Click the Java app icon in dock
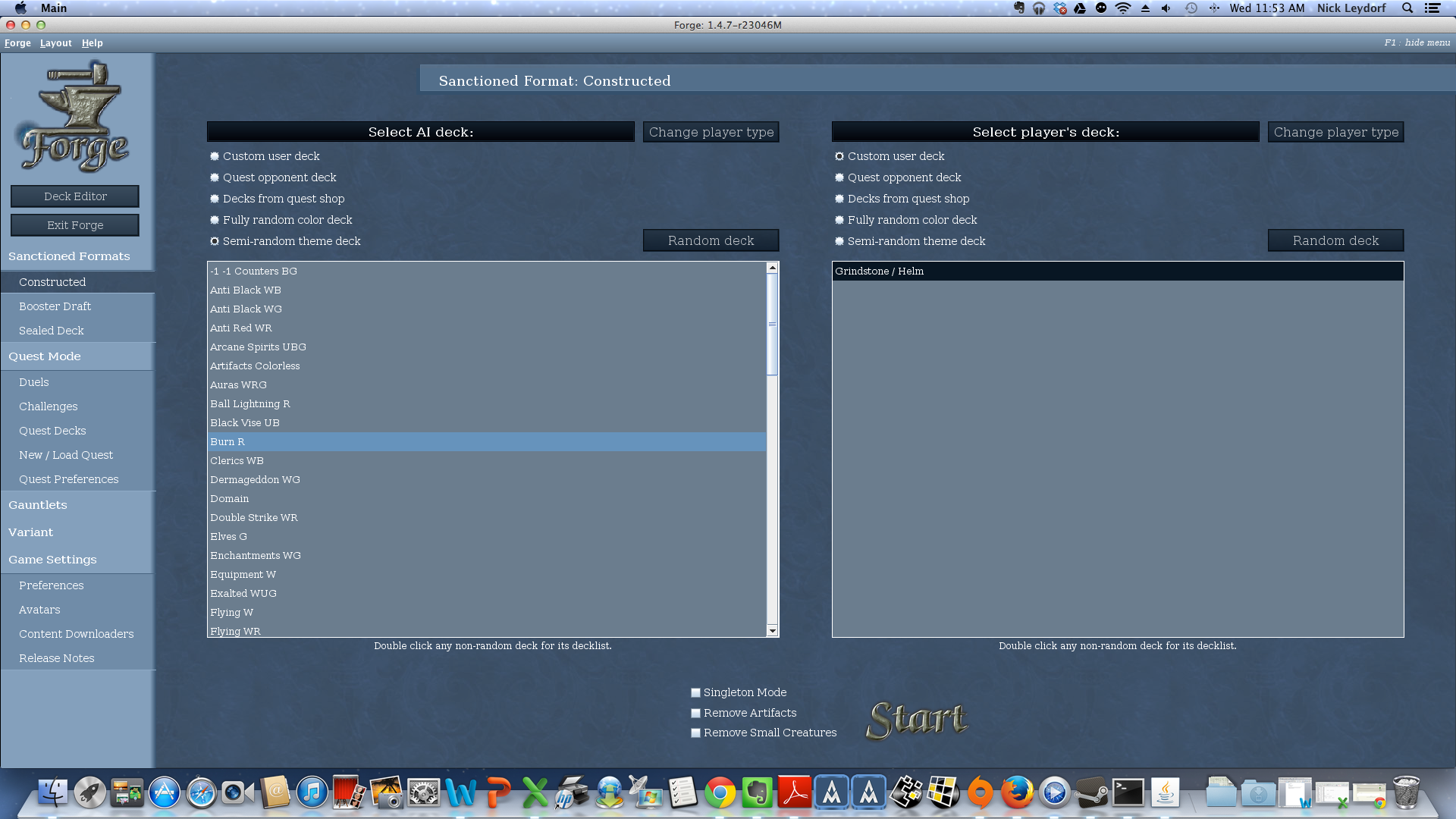Viewport: 1456px width, 819px height. coord(1166,792)
